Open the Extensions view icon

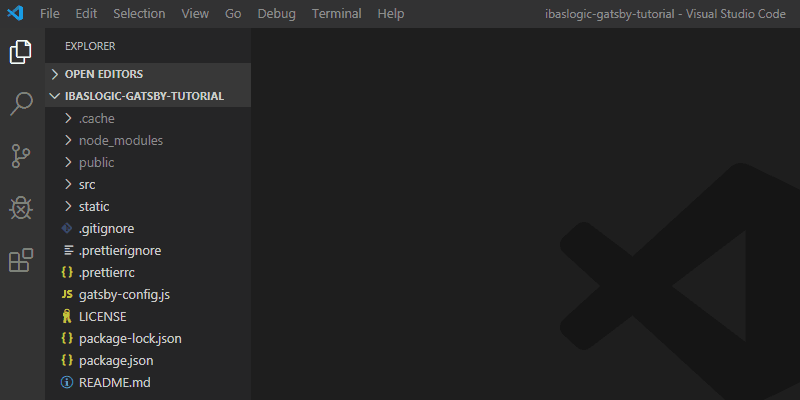tap(21, 261)
